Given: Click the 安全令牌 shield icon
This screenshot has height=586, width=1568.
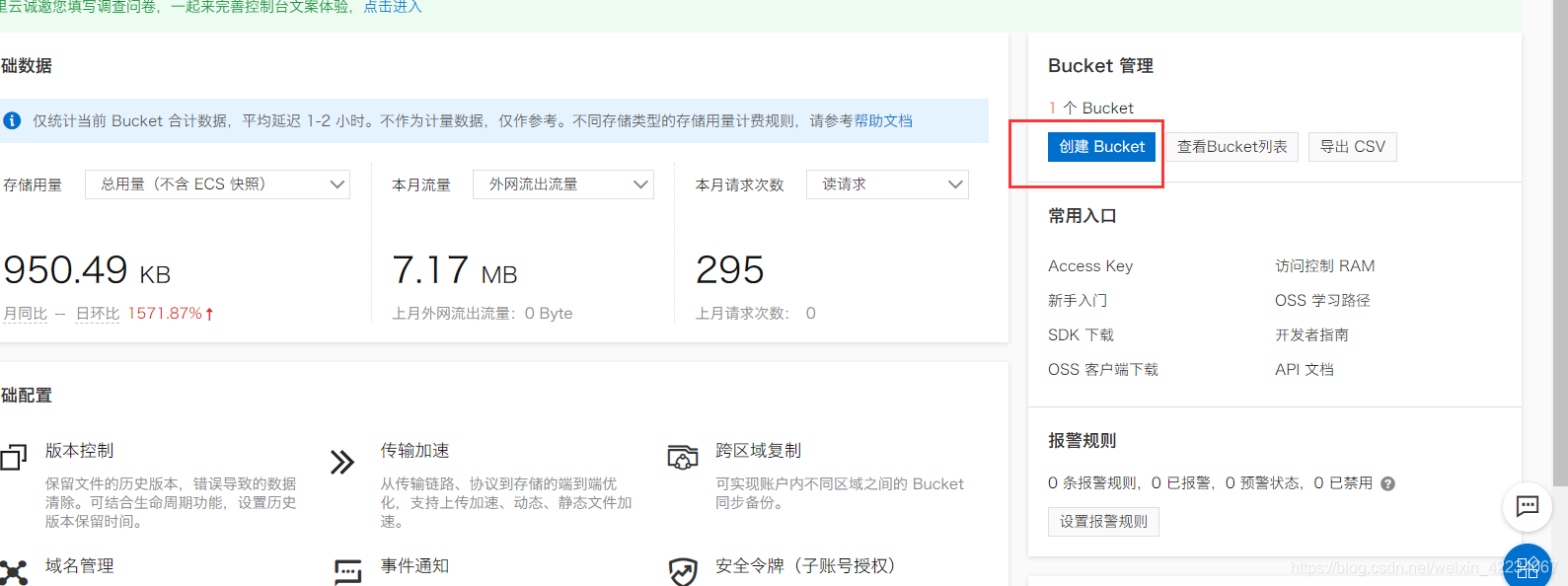Looking at the screenshot, I should pyautogui.click(x=683, y=571).
